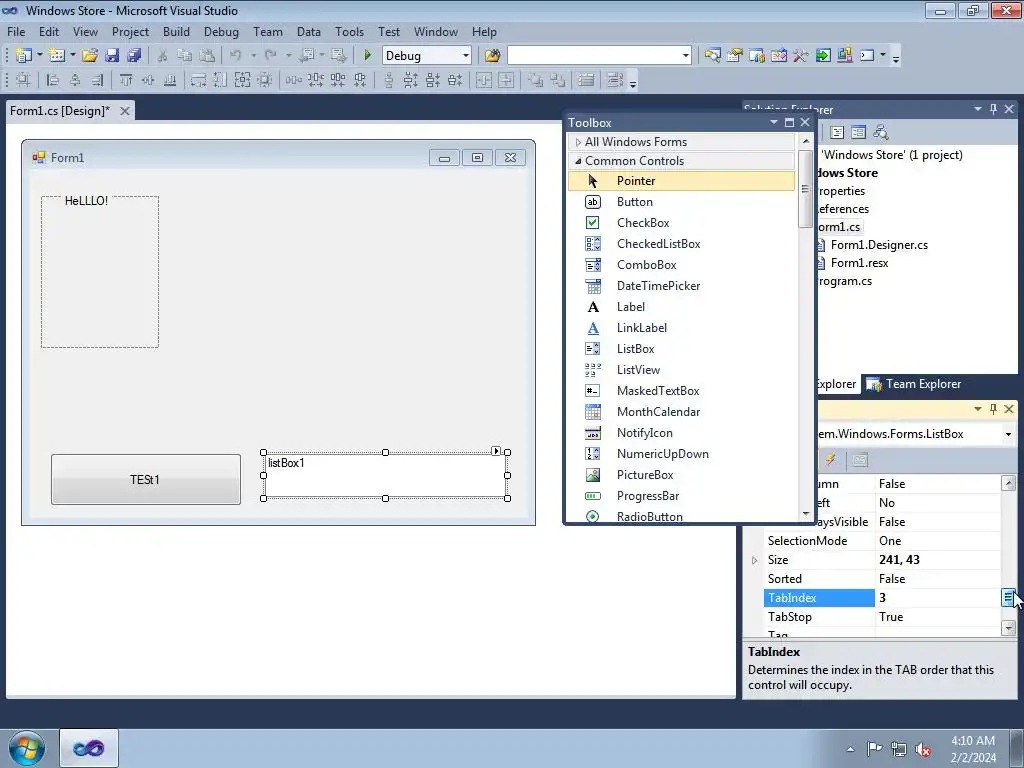Expand the Size property node
The height and width of the screenshot is (768, 1024).
click(754, 560)
